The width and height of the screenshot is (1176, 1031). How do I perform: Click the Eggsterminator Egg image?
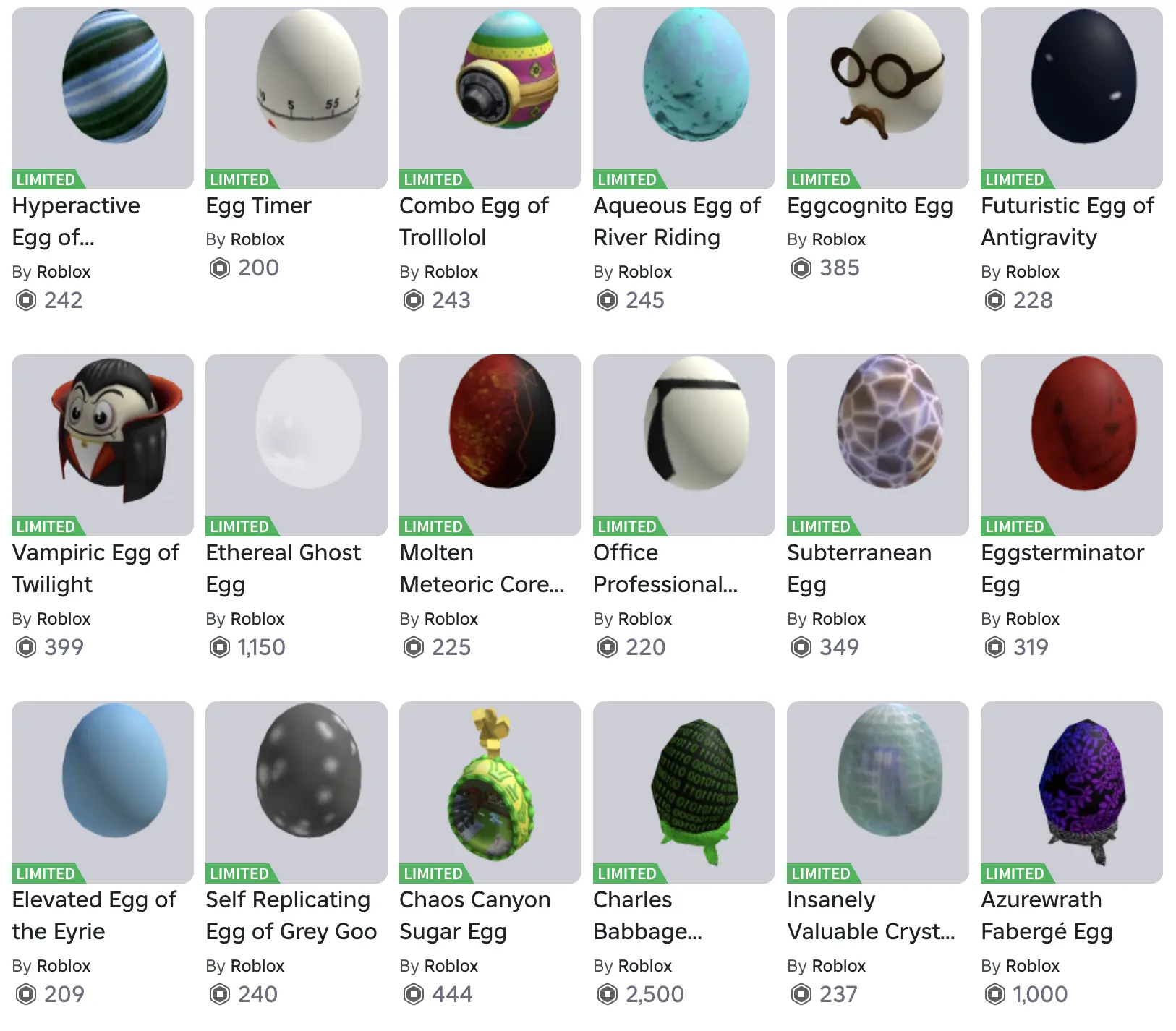pyautogui.click(x=1072, y=445)
